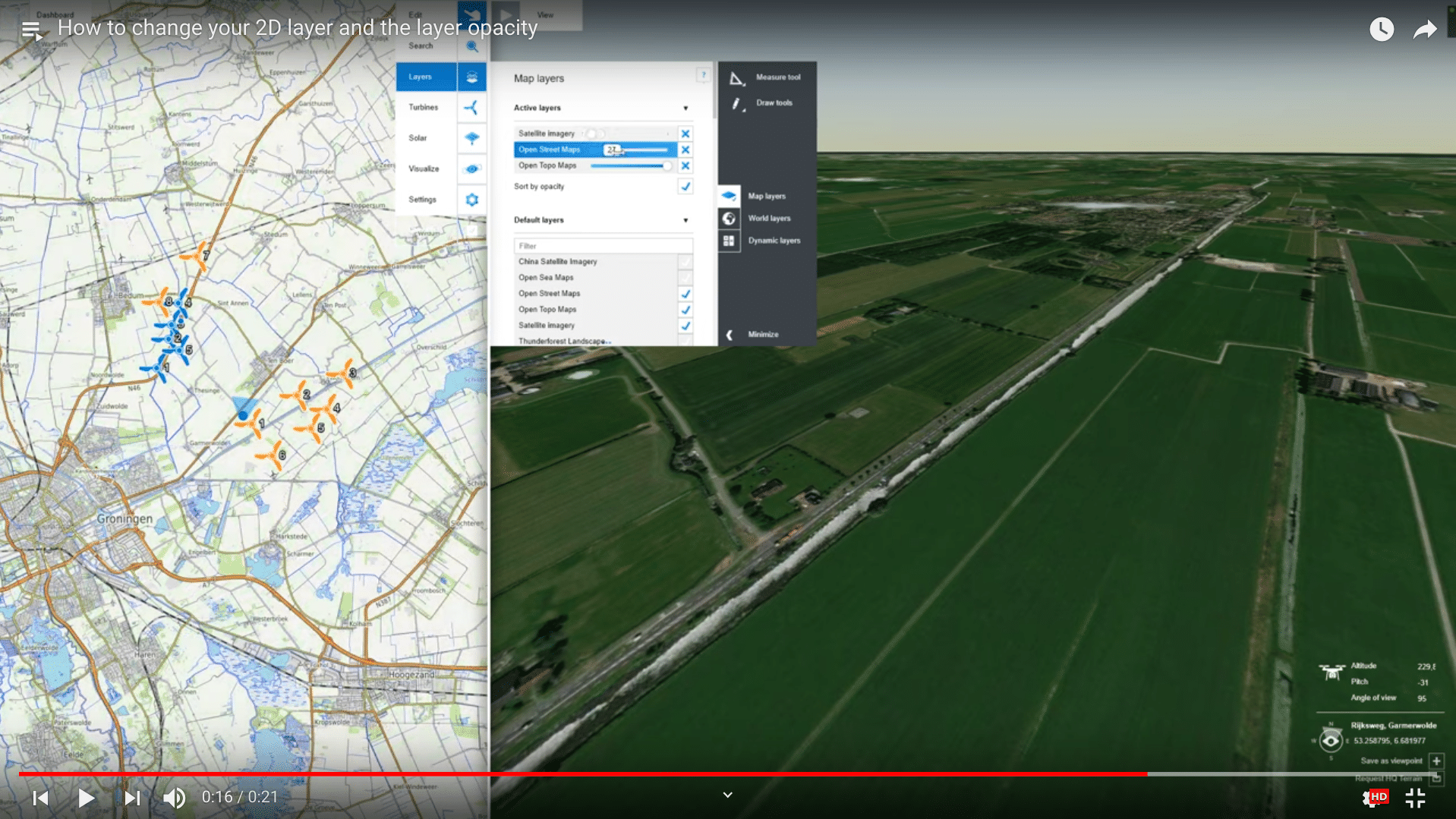Go to the previous video
Screen dimensions: 1456x819
pos(41,798)
